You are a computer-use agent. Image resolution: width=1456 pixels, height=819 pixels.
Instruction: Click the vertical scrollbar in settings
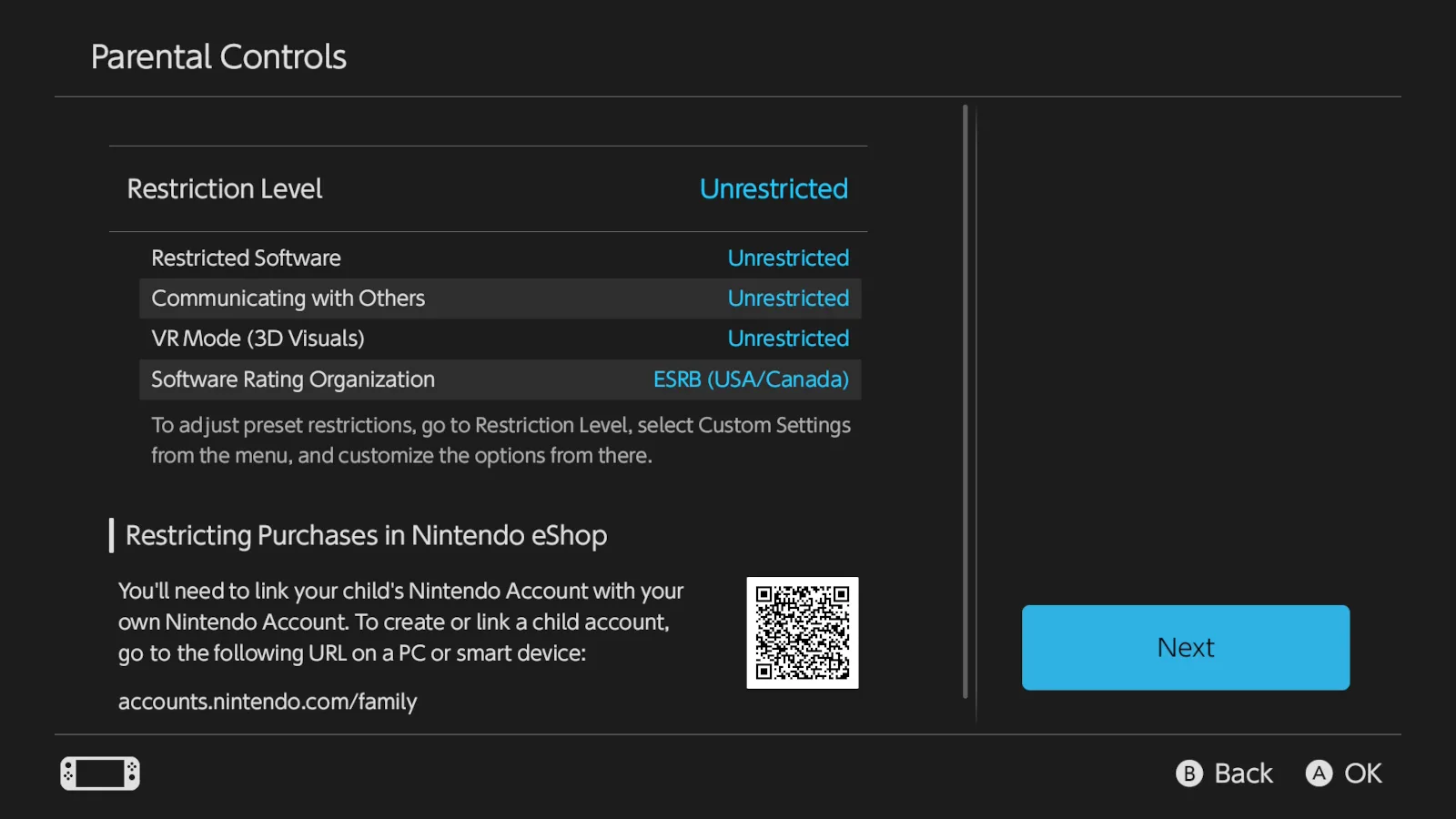coord(965,400)
